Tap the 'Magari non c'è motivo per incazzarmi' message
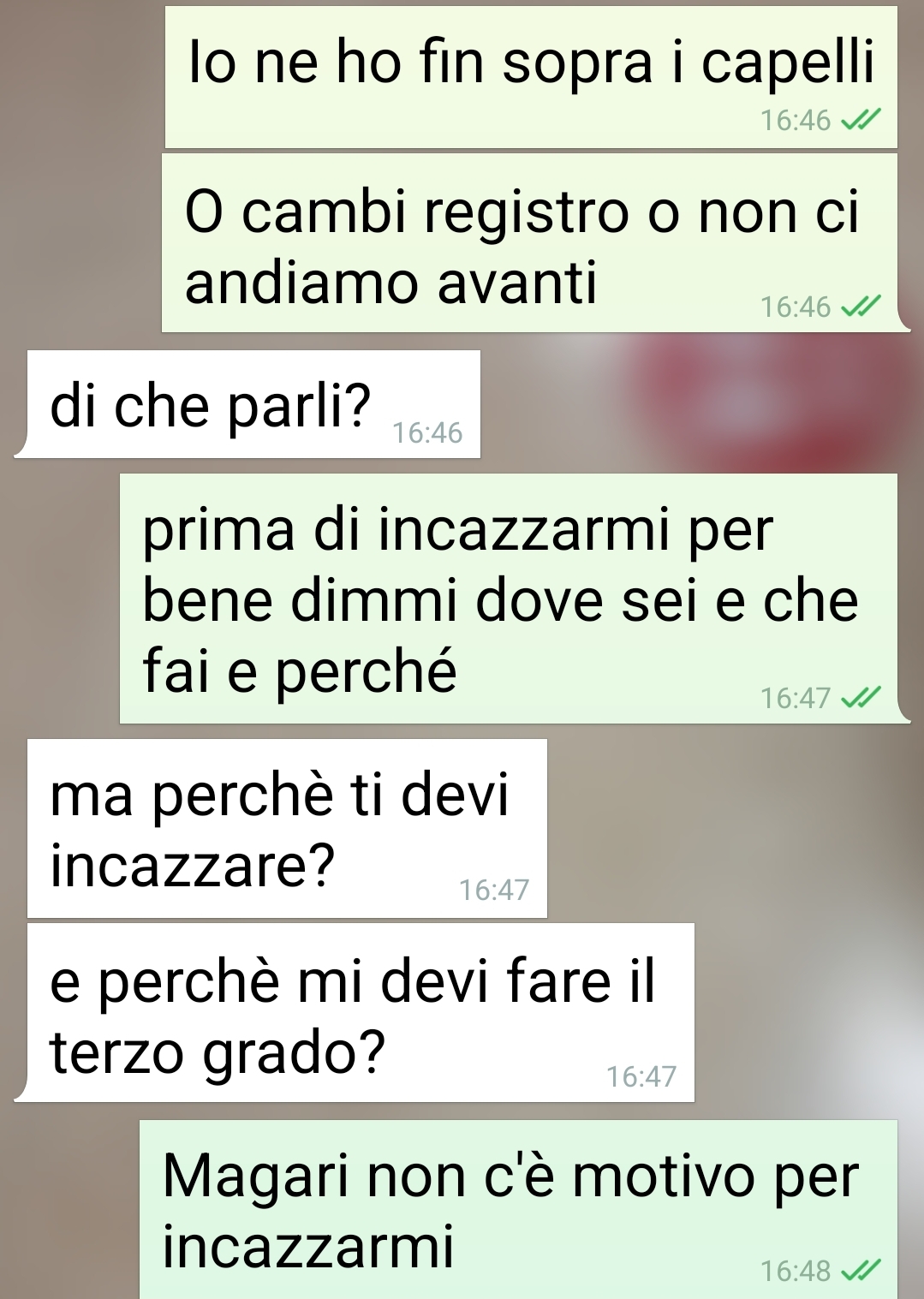The image size is (924, 1299). [x=518, y=1209]
